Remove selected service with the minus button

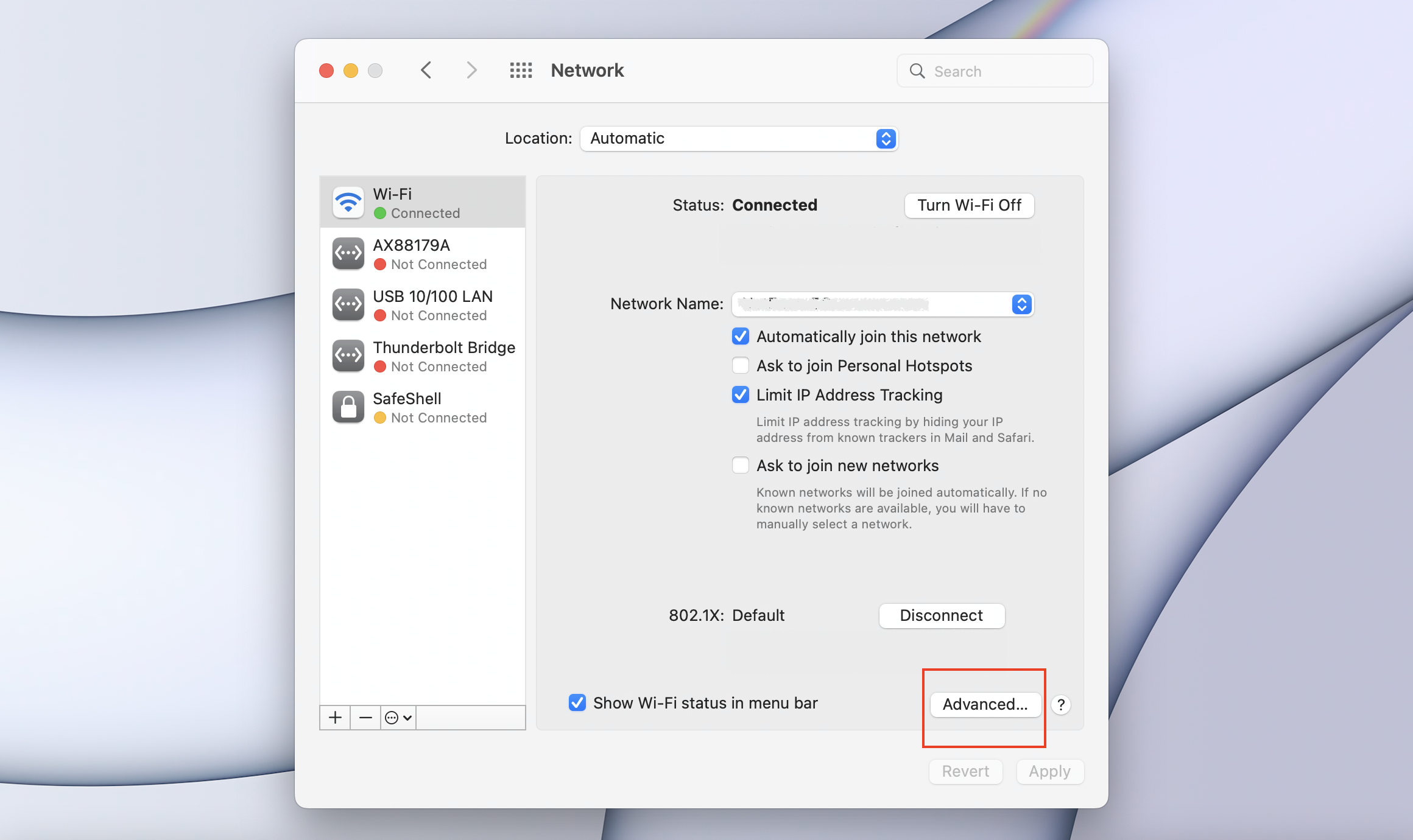pyautogui.click(x=365, y=717)
